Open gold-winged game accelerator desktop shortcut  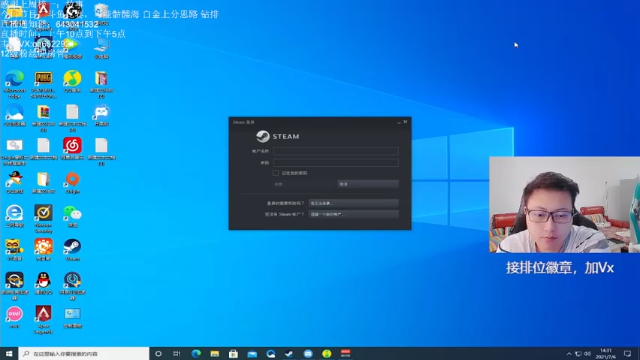click(x=15, y=286)
